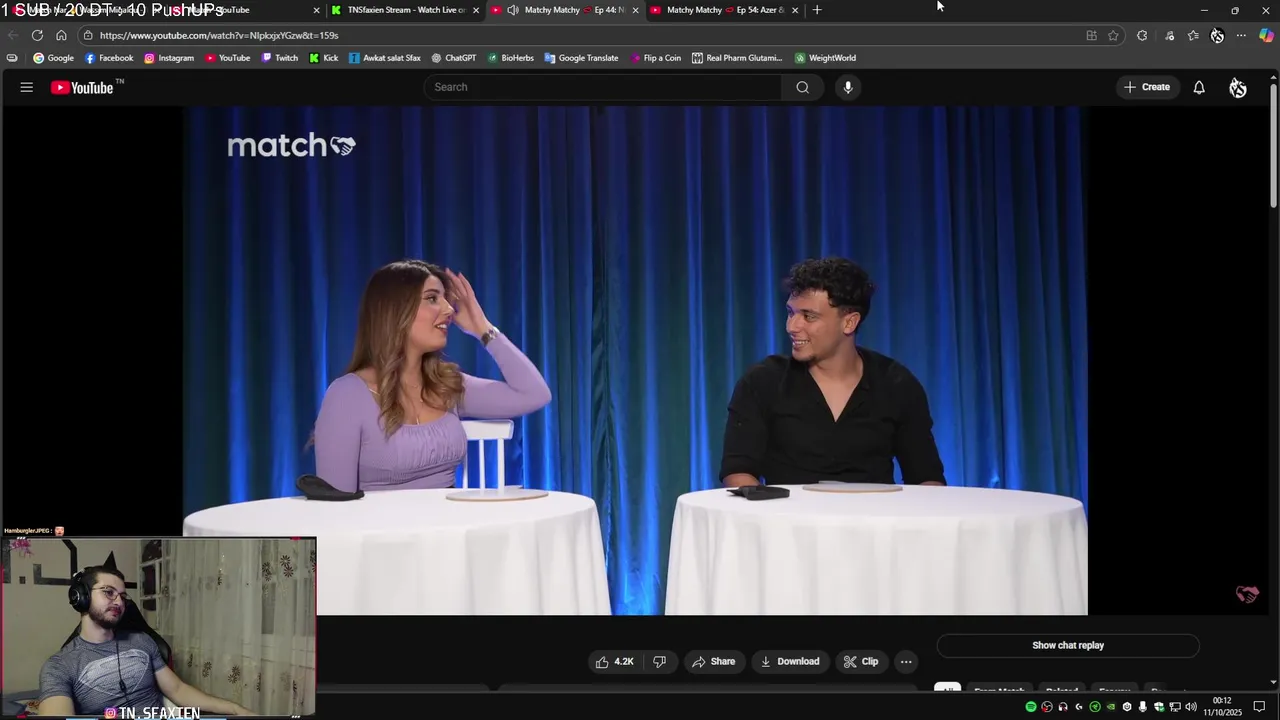The width and height of the screenshot is (1280, 720).
Task: Focus the YouTube search field
Action: (x=603, y=87)
